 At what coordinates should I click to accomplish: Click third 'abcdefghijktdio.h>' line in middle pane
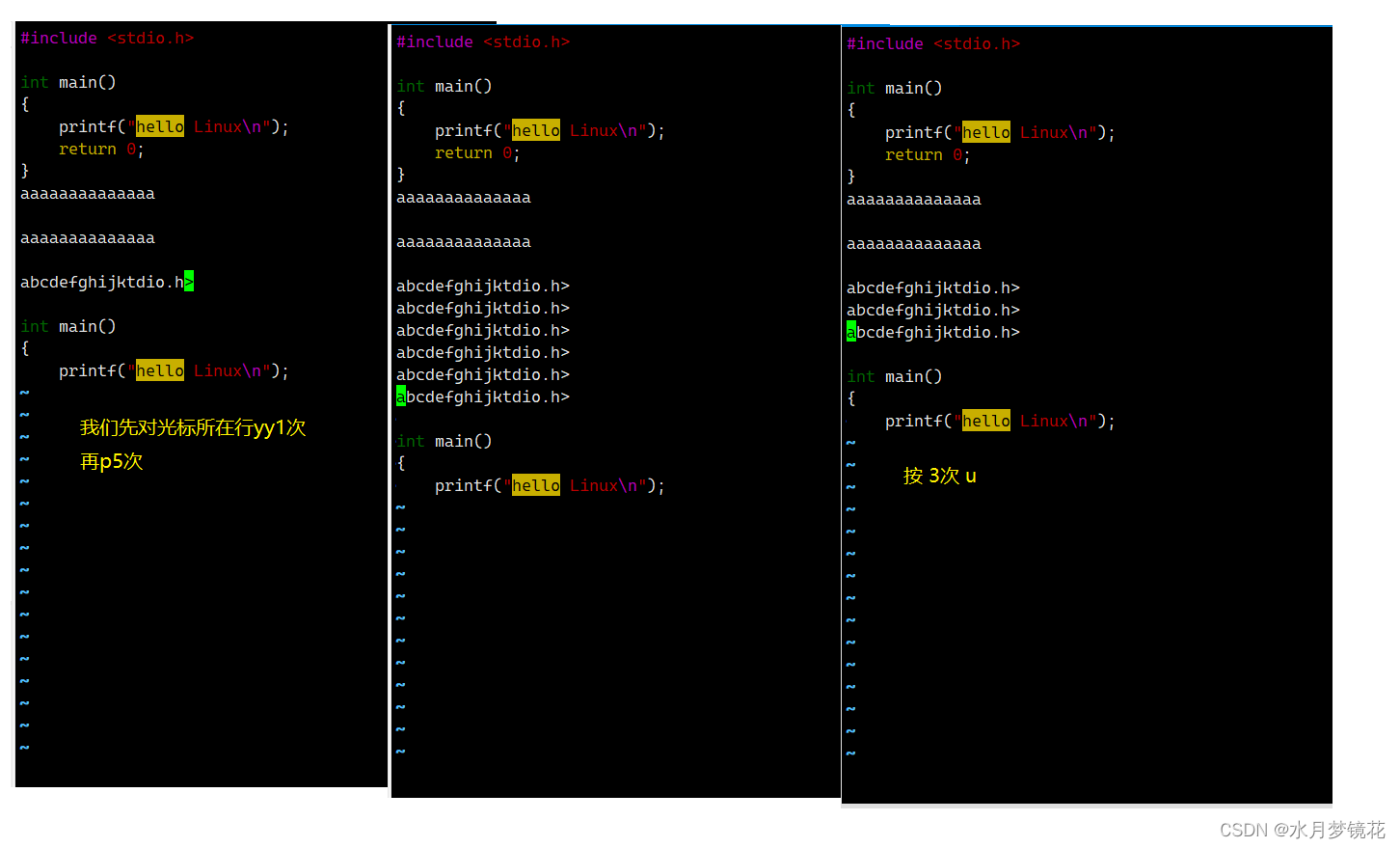pyautogui.click(x=483, y=331)
